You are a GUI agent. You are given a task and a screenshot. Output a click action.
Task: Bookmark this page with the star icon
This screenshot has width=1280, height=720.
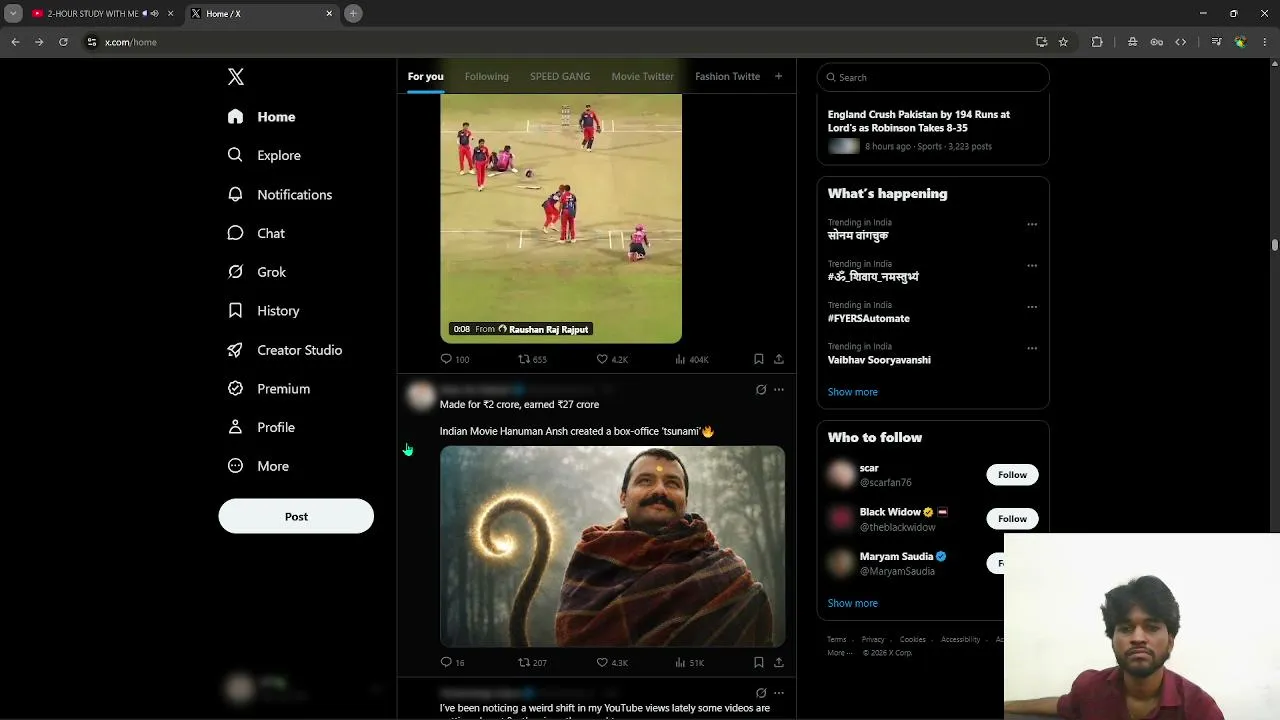1063,42
